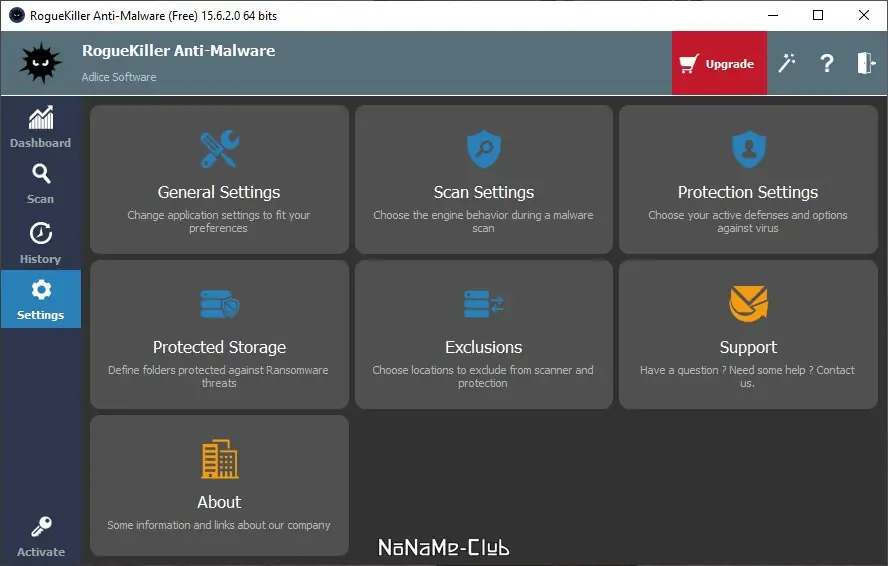Click 'Define folders protected against Ransomware threats' text
Viewport: 888px width, 566px height.
coord(219,376)
